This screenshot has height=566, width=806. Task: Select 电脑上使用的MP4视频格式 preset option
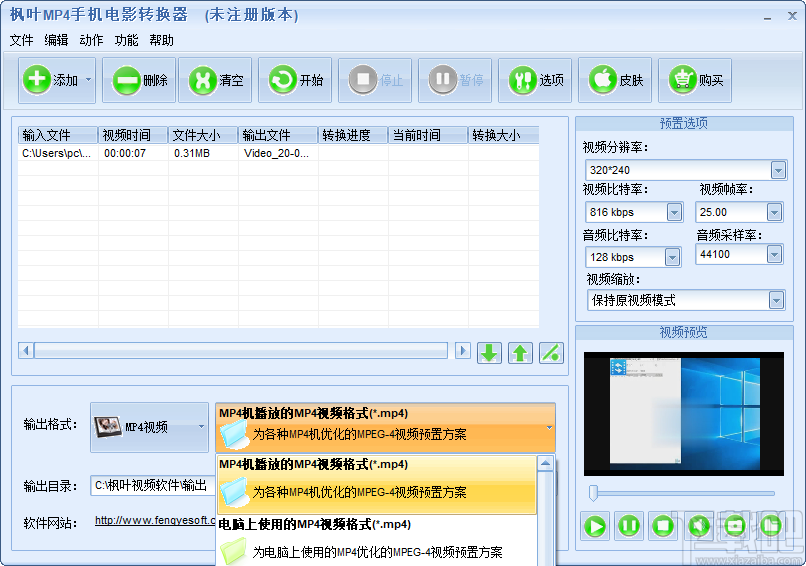[x=376, y=540]
